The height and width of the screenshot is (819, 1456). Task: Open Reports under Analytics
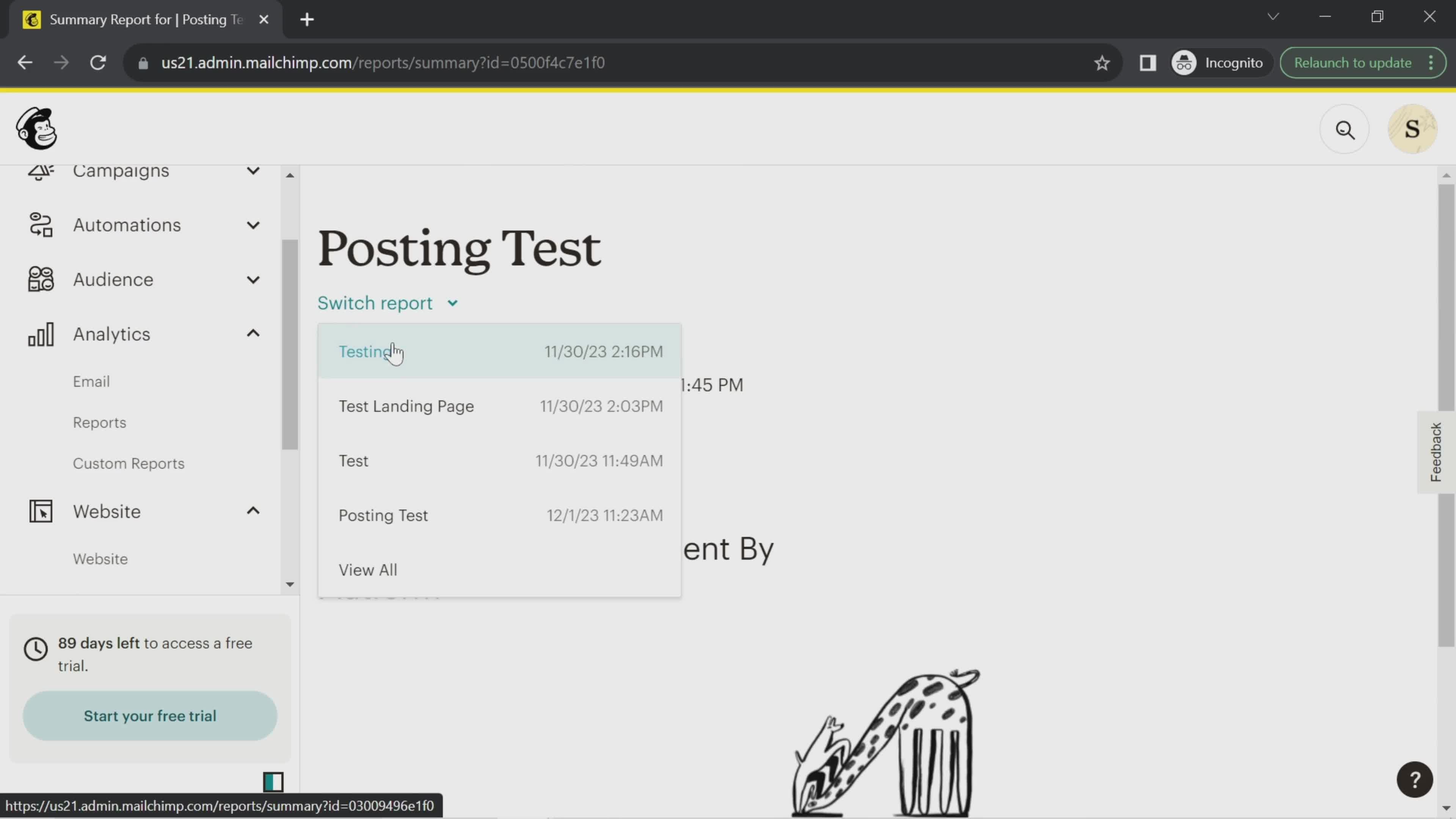coord(99,423)
